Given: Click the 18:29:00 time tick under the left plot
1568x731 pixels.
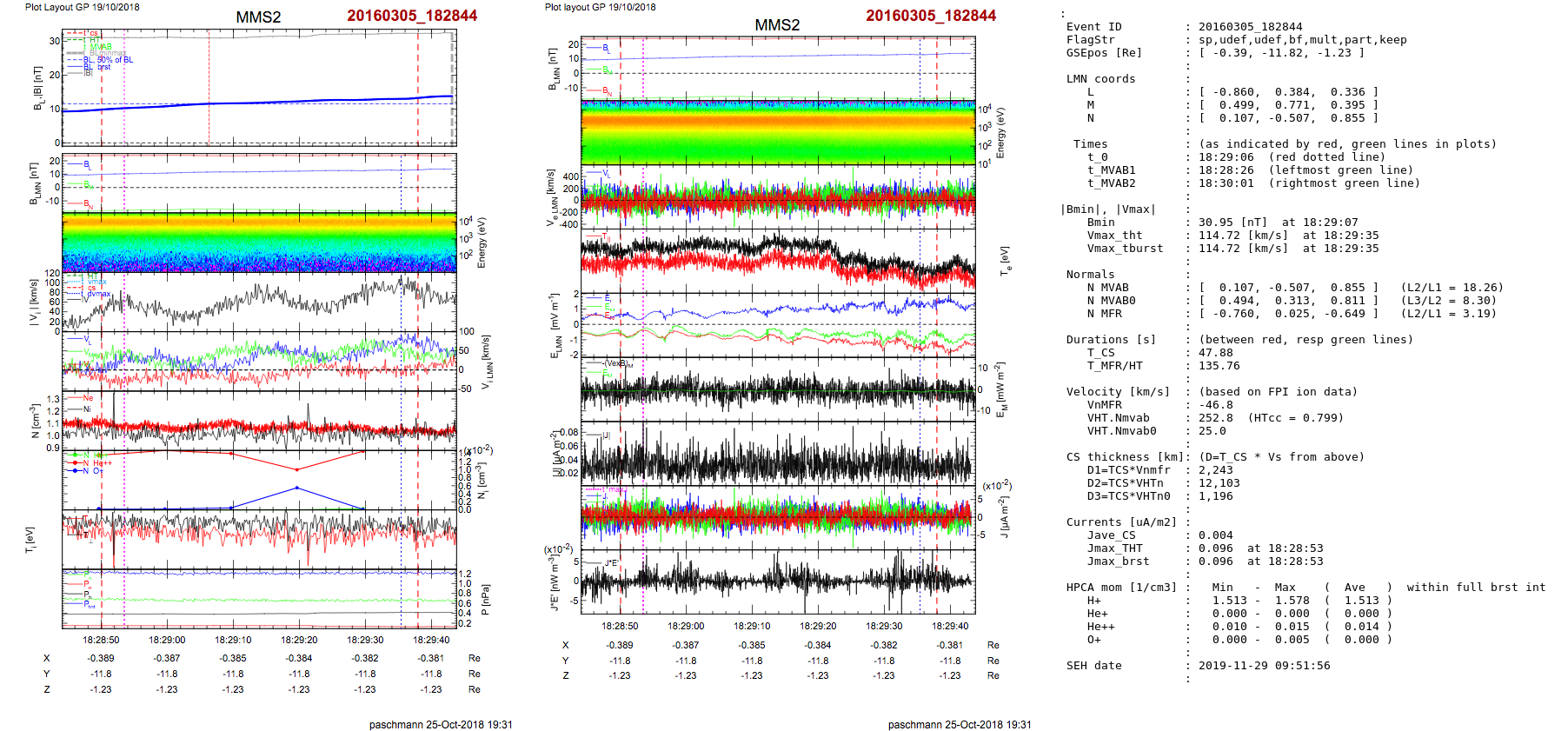Looking at the screenshot, I should click(167, 640).
